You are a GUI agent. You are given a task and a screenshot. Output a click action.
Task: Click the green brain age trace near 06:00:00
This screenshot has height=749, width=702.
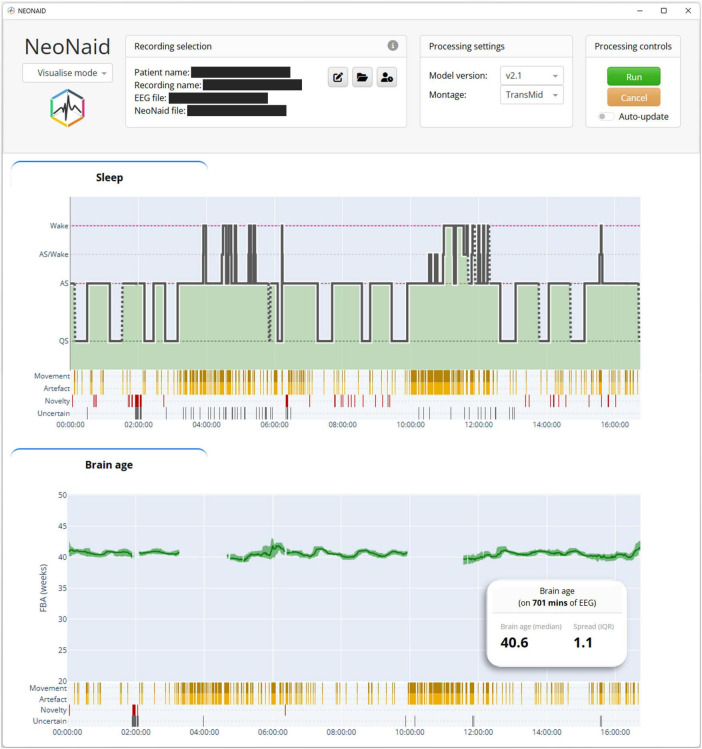273,549
